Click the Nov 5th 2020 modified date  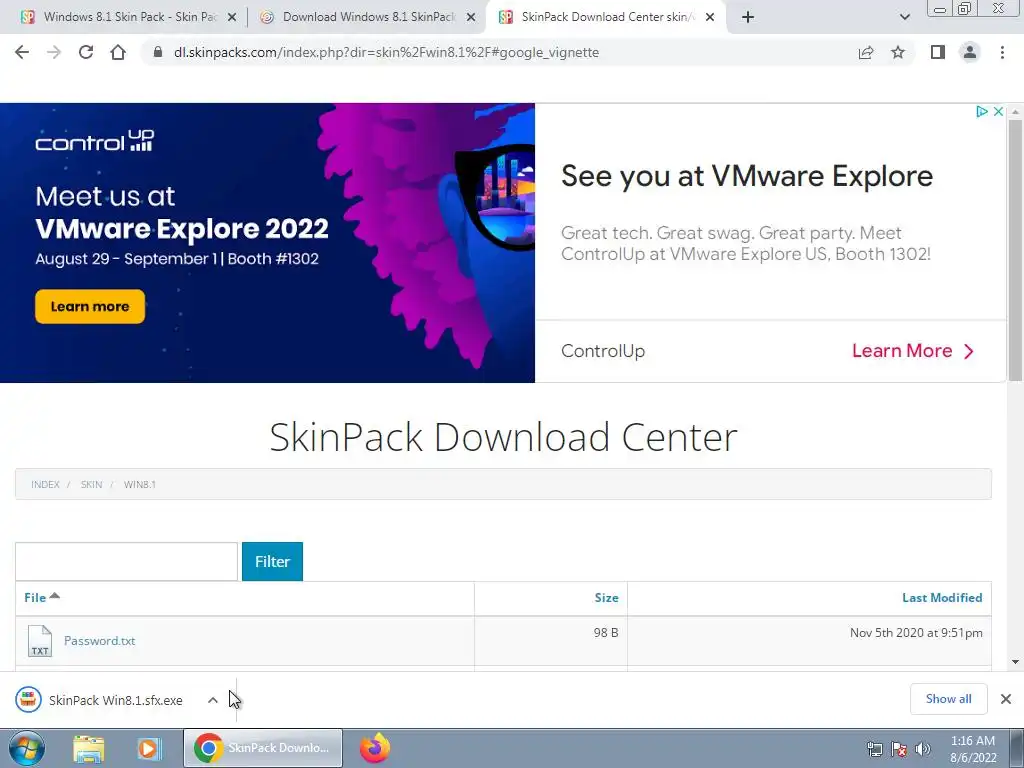916,633
